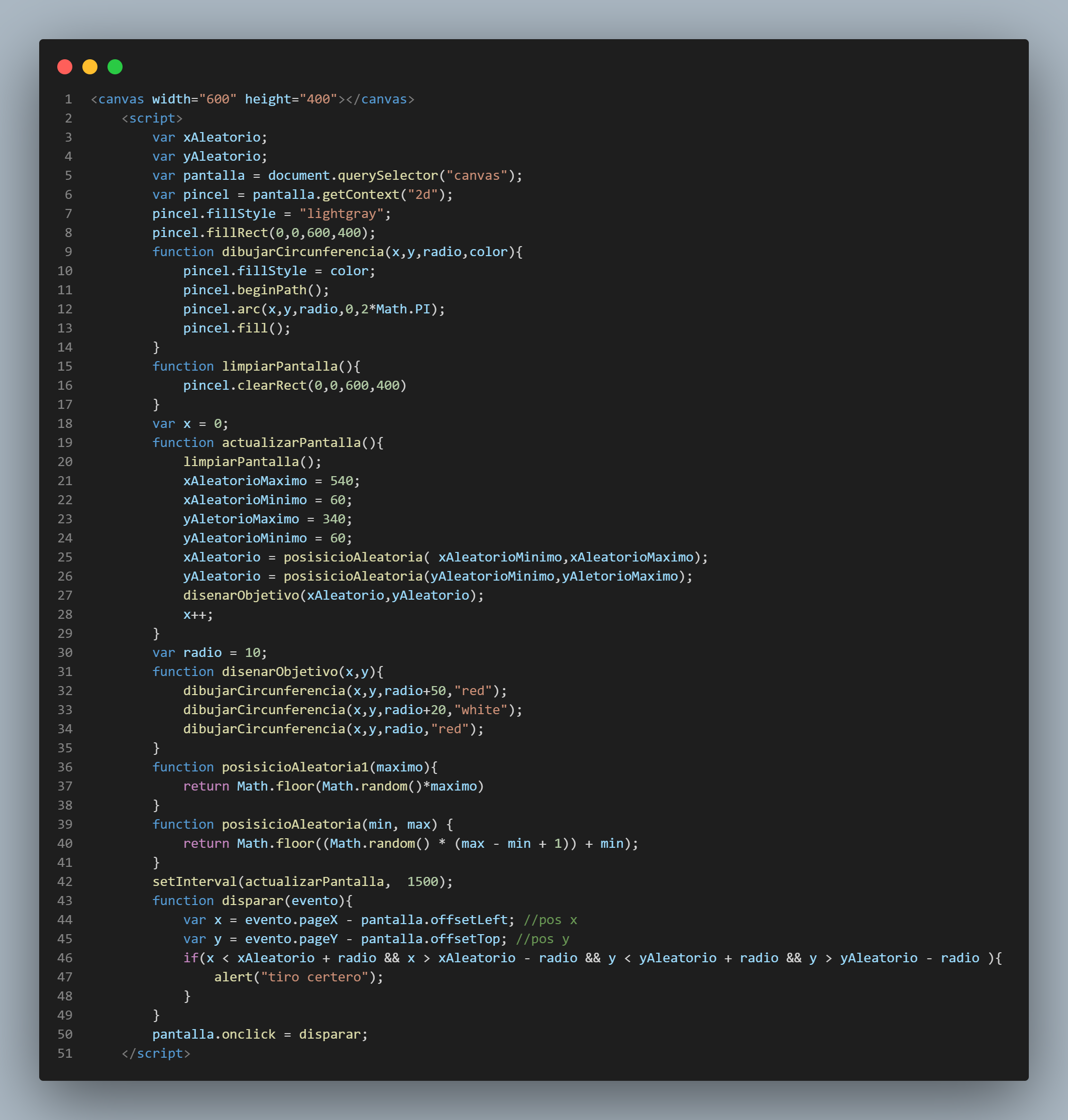Click the "white" string on line 33
The width and height of the screenshot is (1068, 1120).
(x=480, y=710)
